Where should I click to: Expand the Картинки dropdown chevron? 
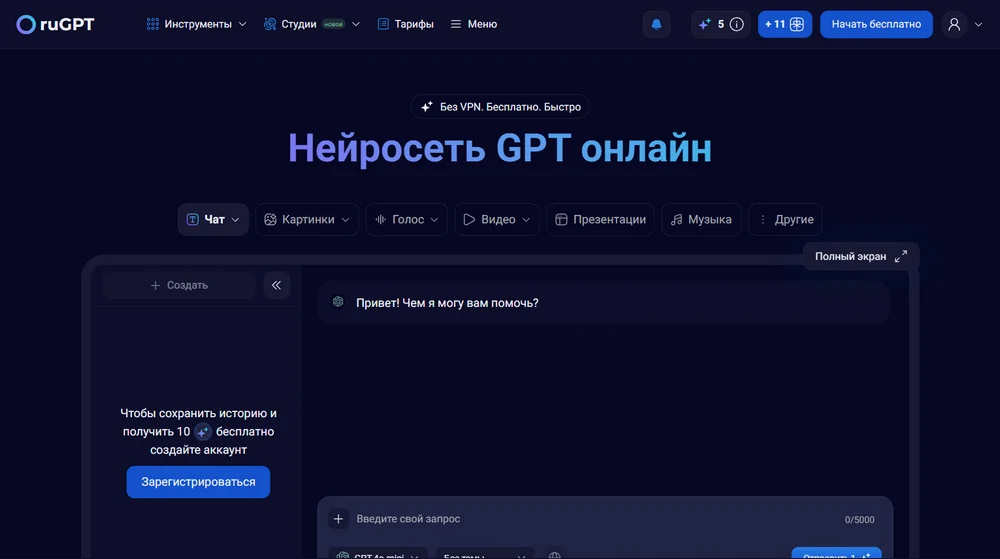click(x=346, y=220)
